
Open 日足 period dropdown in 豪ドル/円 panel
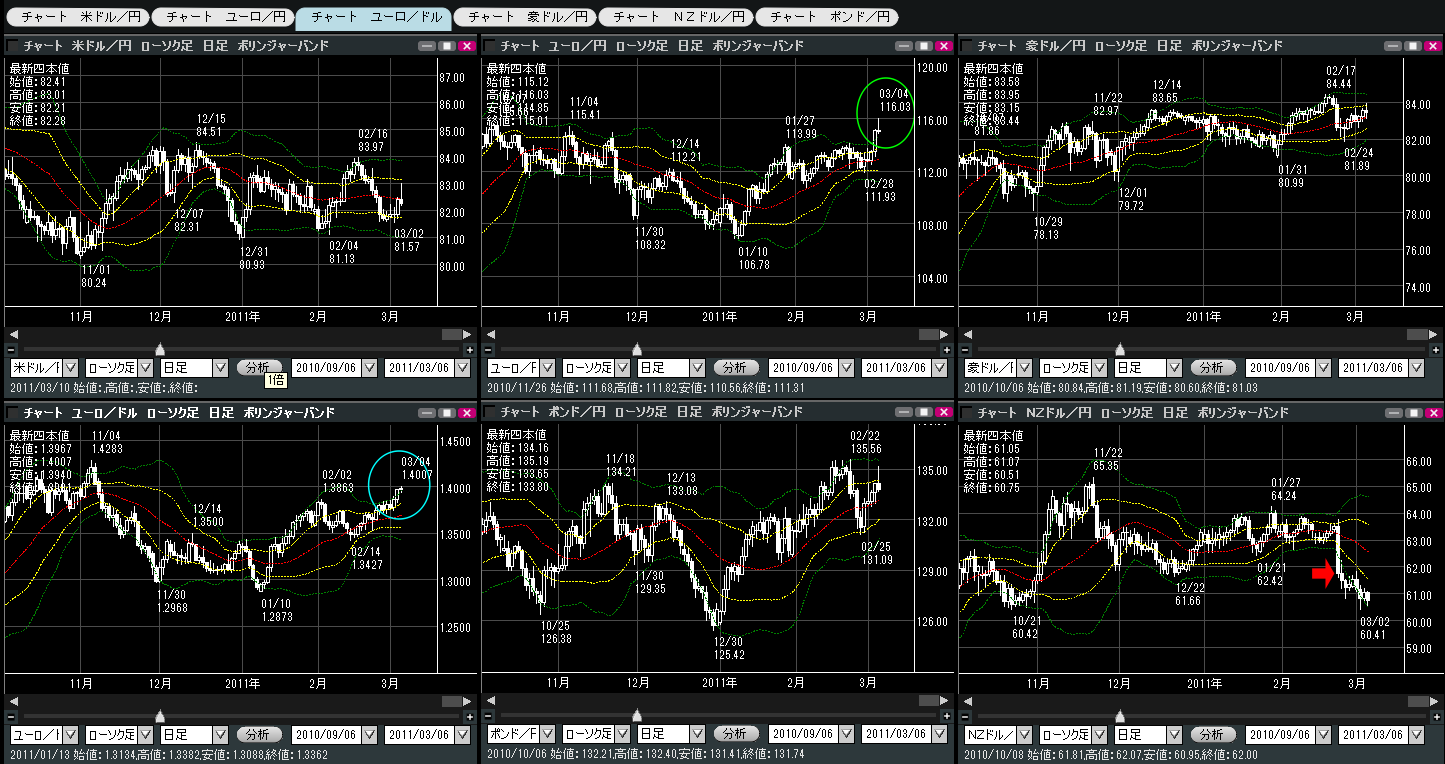click(1175, 368)
